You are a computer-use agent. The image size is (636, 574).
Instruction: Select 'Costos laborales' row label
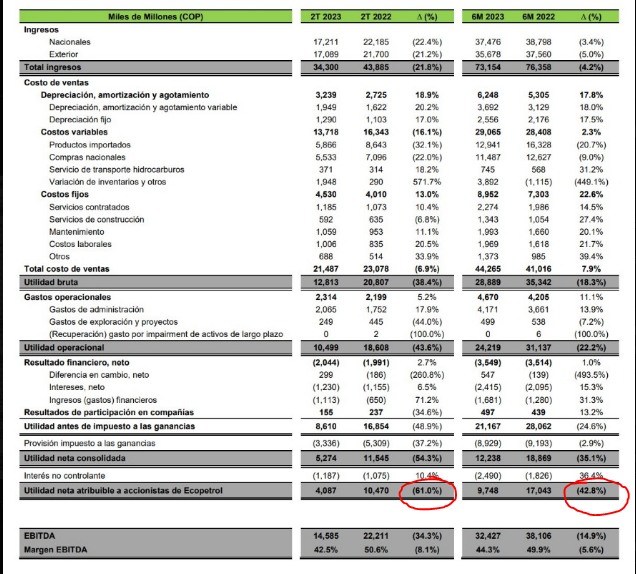(80, 244)
